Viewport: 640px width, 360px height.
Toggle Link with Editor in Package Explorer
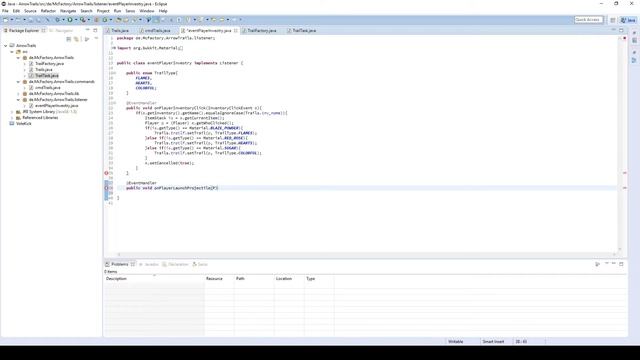coord(76,39)
